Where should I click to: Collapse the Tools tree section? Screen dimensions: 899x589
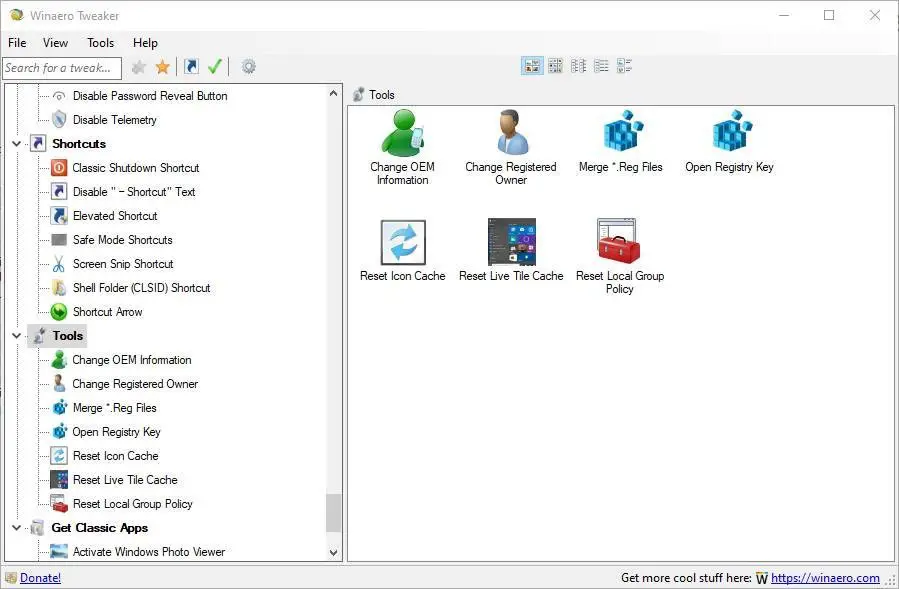[17, 336]
